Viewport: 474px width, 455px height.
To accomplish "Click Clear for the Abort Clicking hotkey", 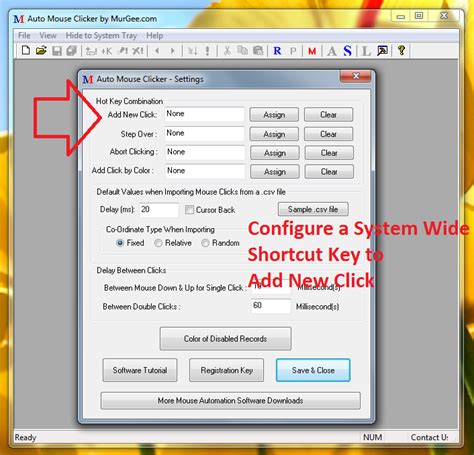I will (x=329, y=153).
